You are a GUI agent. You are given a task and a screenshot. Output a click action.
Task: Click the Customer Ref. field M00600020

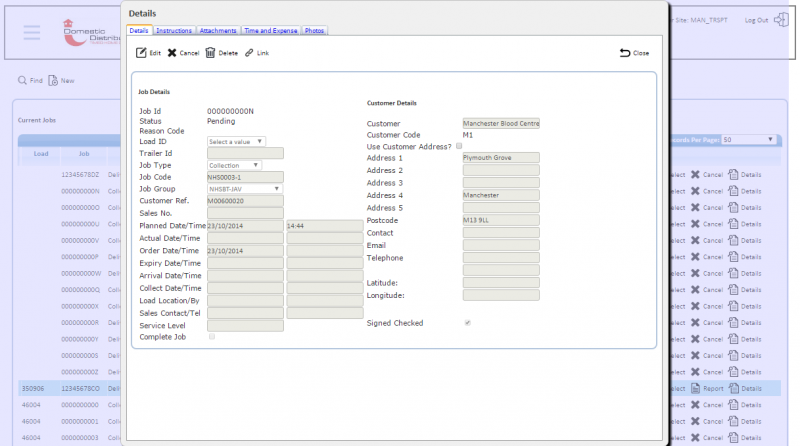[245, 201]
